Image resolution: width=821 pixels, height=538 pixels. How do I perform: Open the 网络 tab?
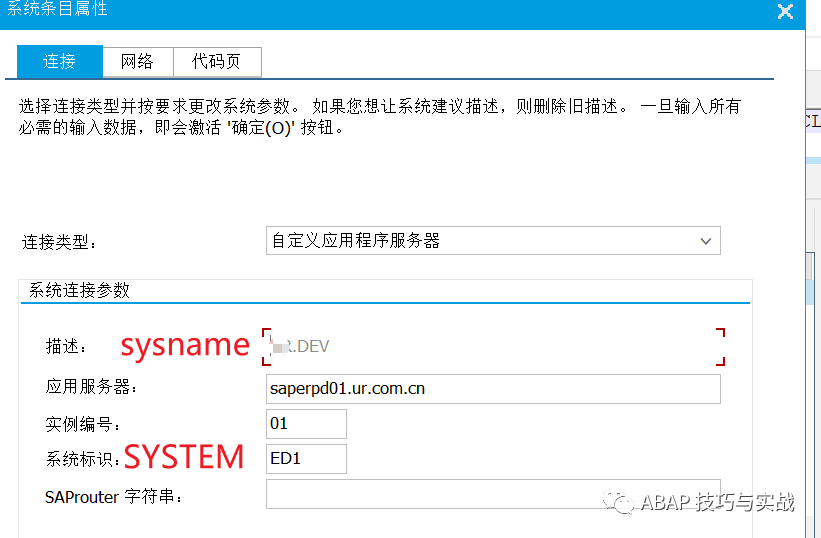[x=138, y=62]
